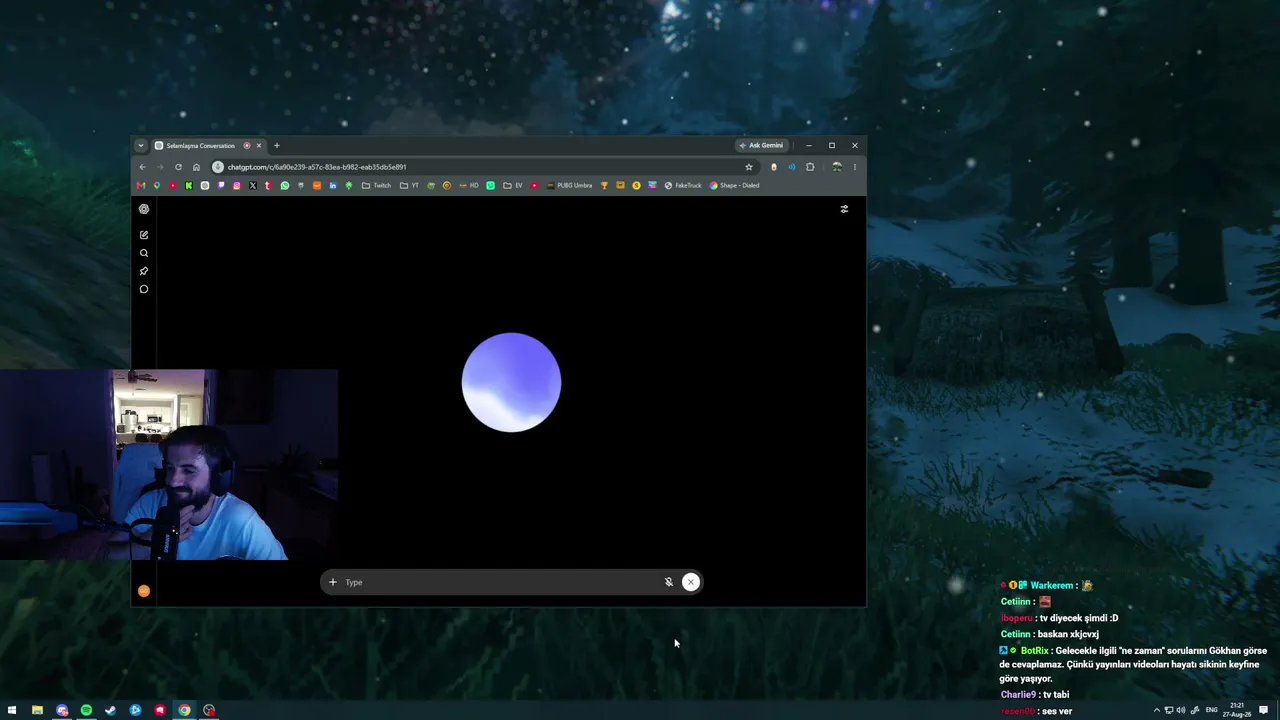Screen dimensions: 1280x720
Task: Open the Windows notification center
Action: pos(1264,711)
